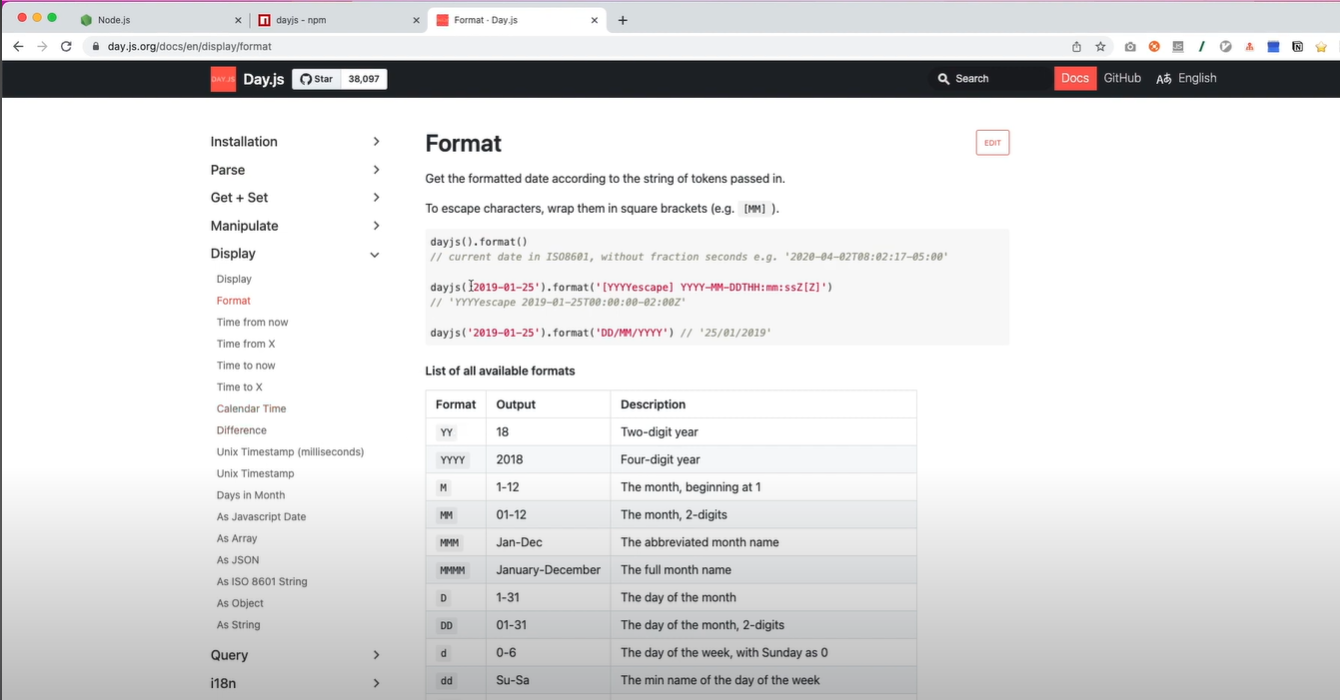1340x700 pixels.
Task: Click the Day.js red logo icon
Action: click(x=223, y=79)
